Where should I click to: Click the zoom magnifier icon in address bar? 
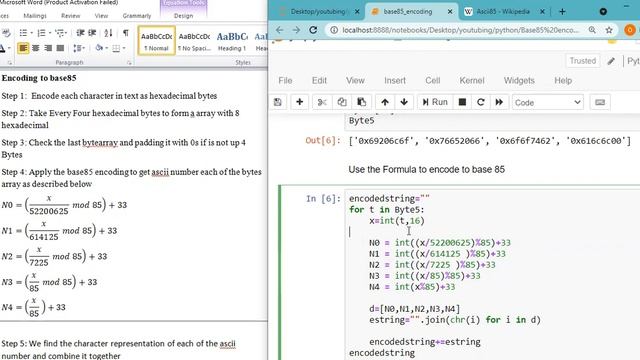[592, 30]
